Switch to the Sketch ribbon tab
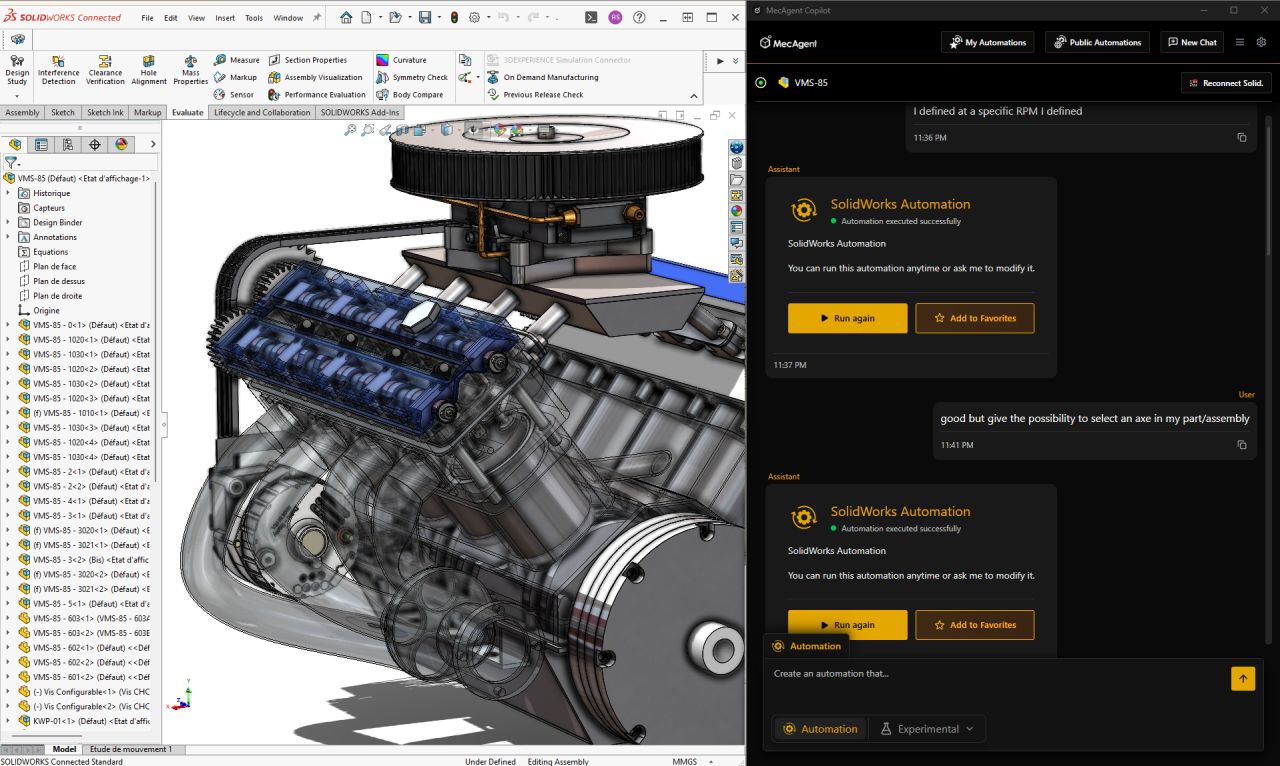 point(63,112)
